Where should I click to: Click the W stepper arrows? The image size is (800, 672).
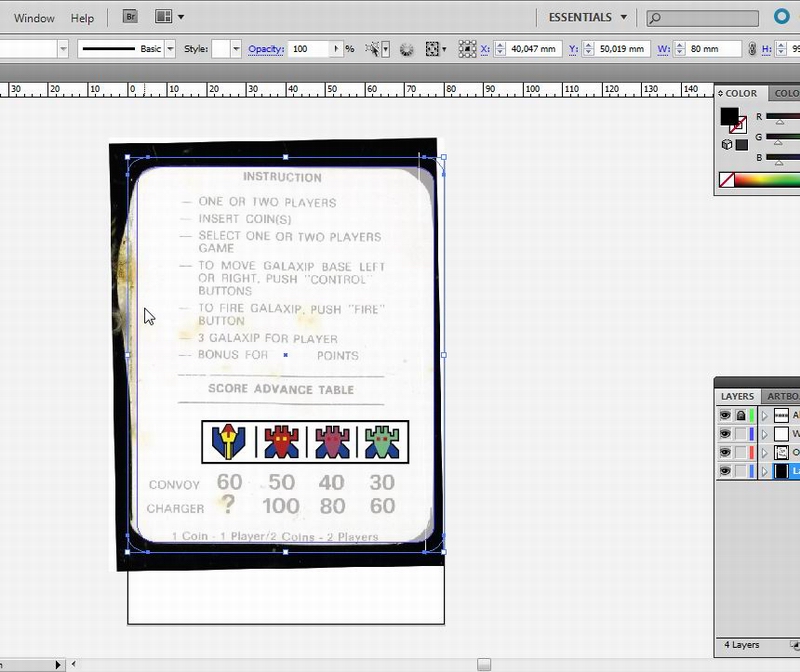(x=680, y=49)
